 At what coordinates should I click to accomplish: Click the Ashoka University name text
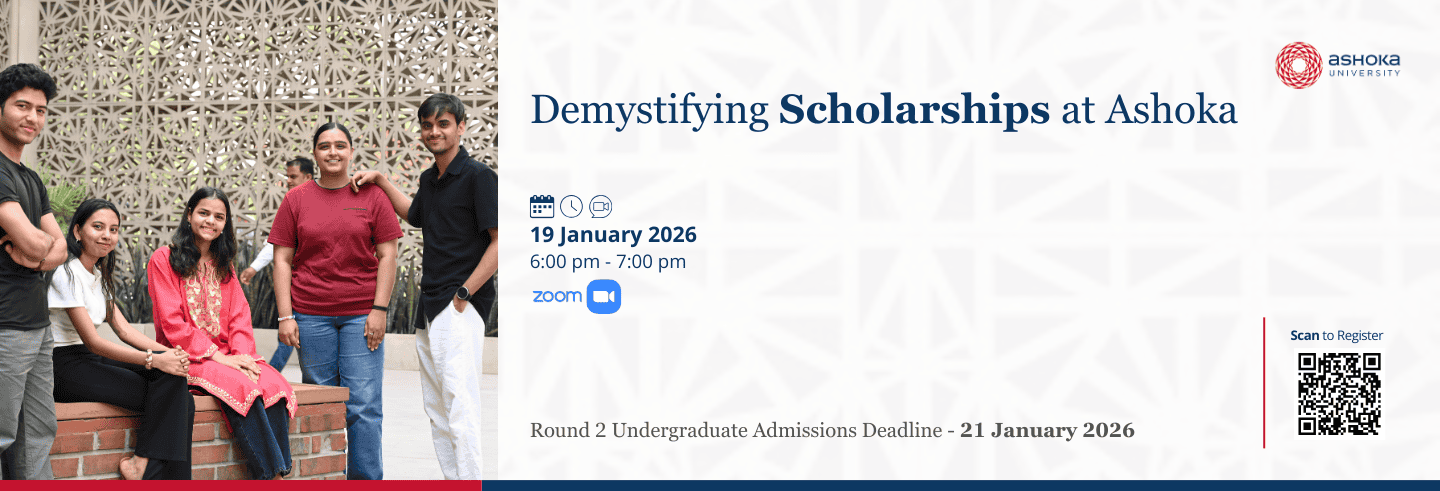1364,65
